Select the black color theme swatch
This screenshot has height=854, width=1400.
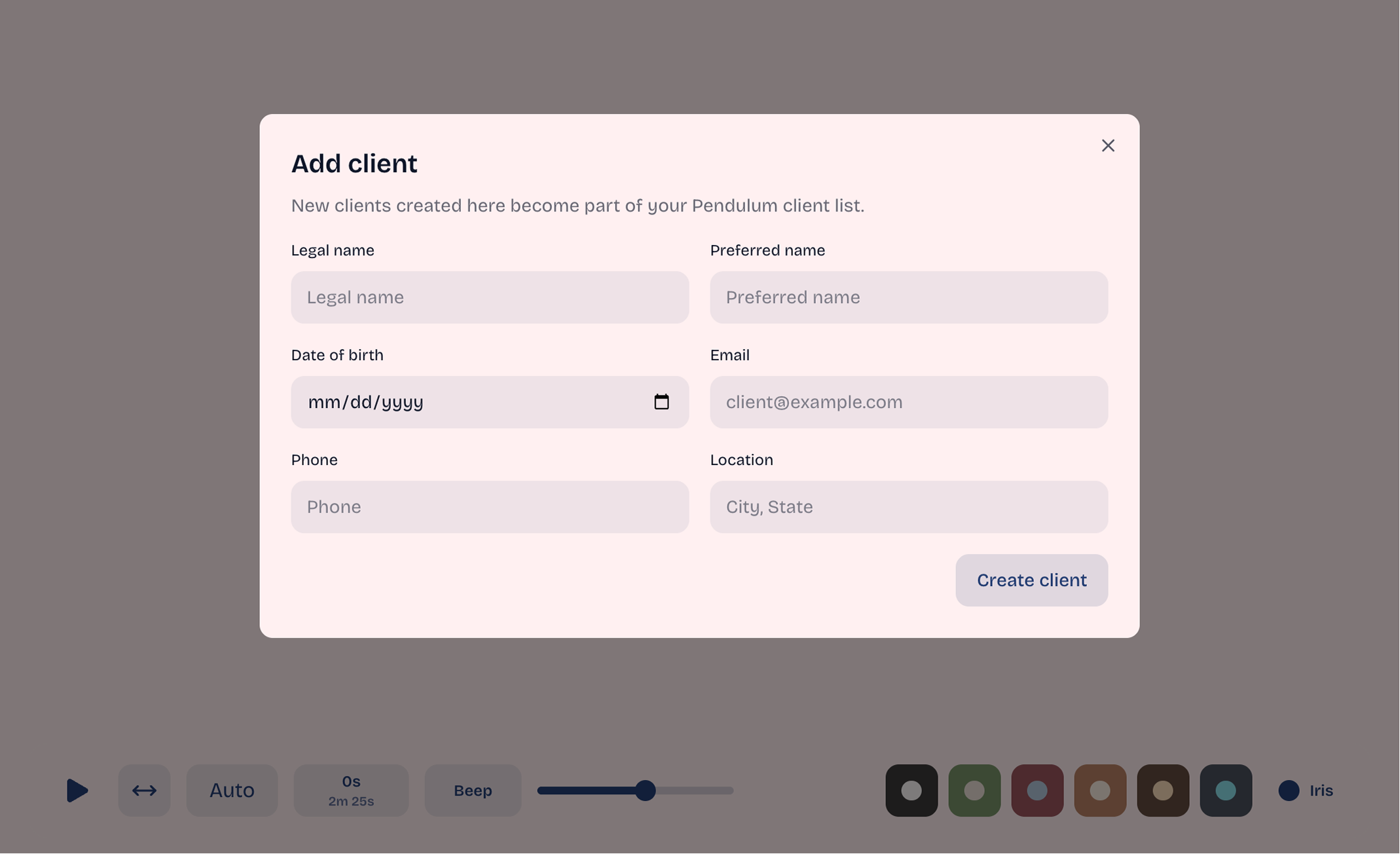click(911, 790)
